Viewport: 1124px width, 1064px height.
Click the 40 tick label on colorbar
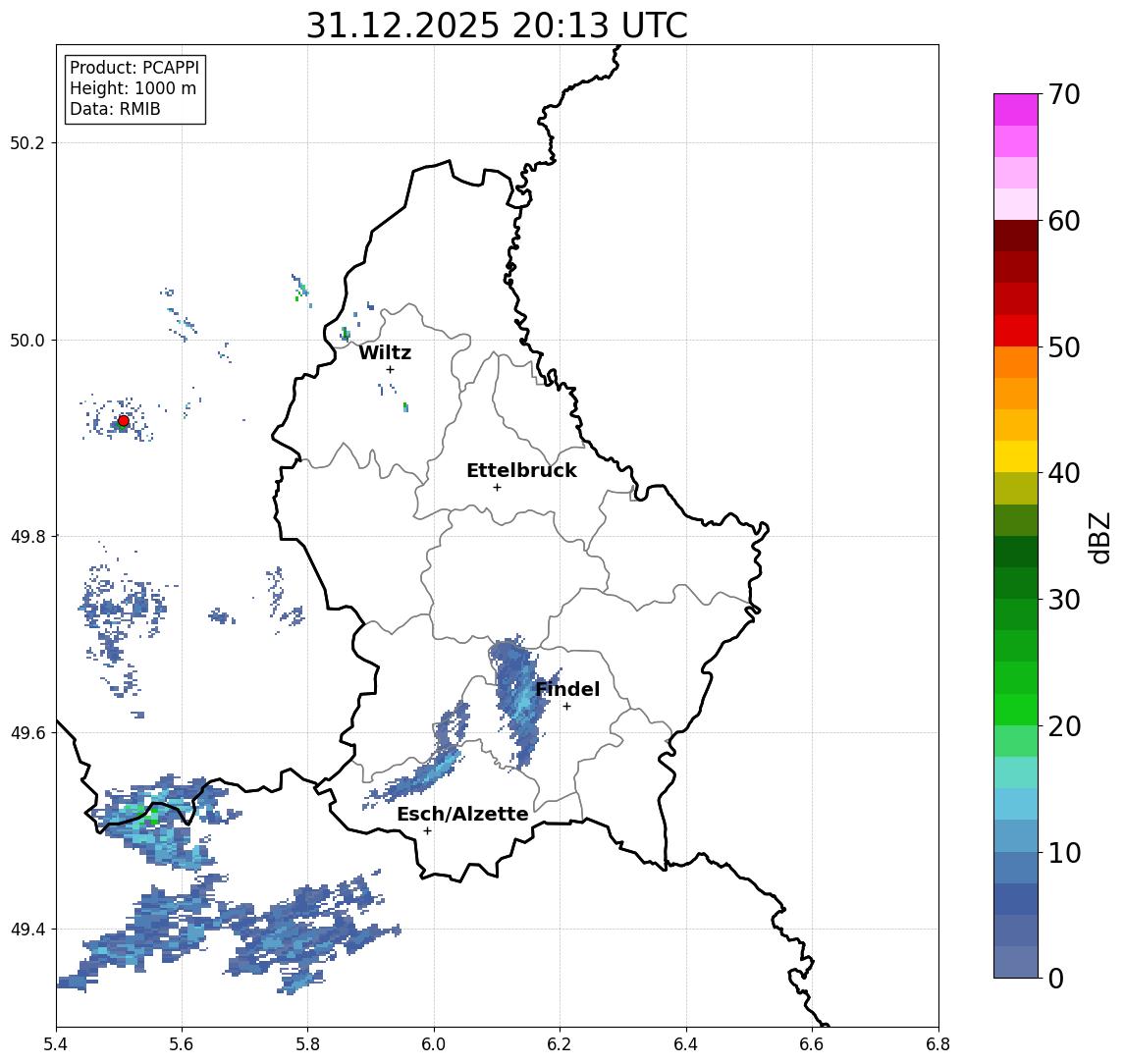(1064, 473)
